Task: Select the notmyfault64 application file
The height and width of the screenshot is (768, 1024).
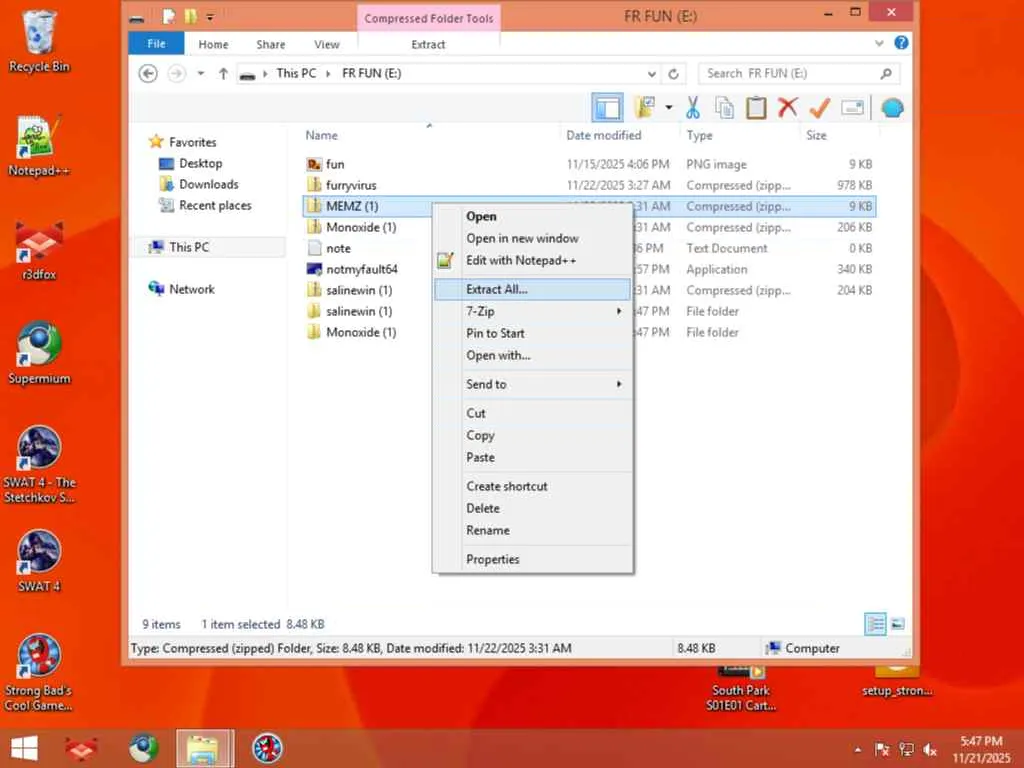Action: coord(361,269)
